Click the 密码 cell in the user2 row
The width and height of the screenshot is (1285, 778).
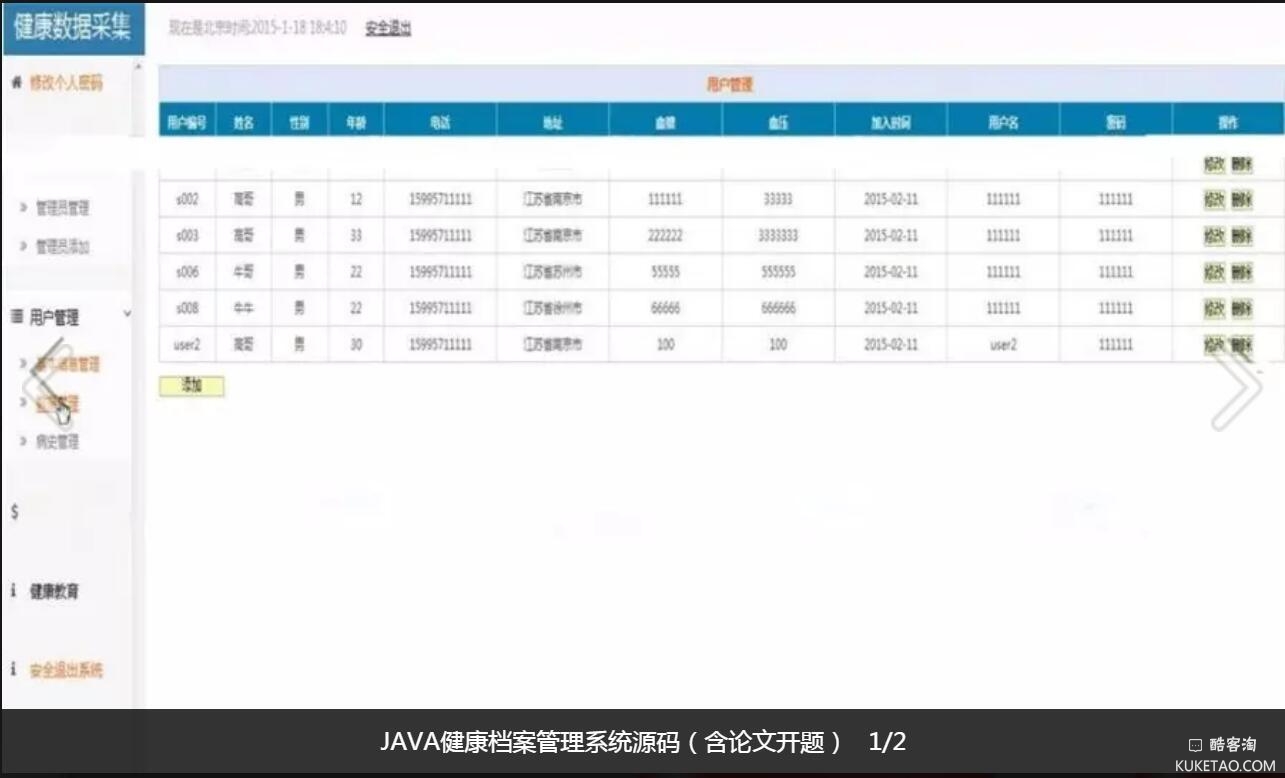click(x=1116, y=345)
